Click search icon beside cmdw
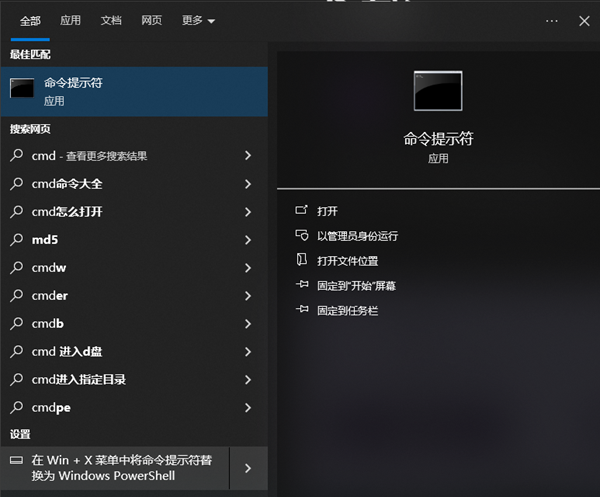Screen dimensions: 600x497 [x=16, y=267]
